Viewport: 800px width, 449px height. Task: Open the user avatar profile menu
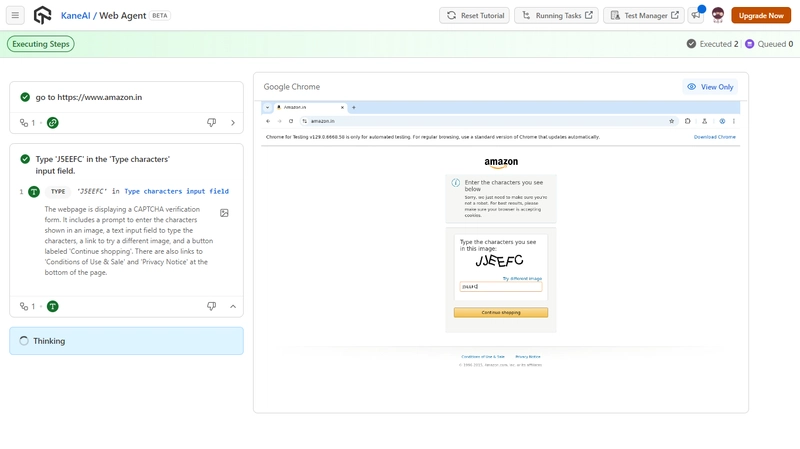coord(718,15)
